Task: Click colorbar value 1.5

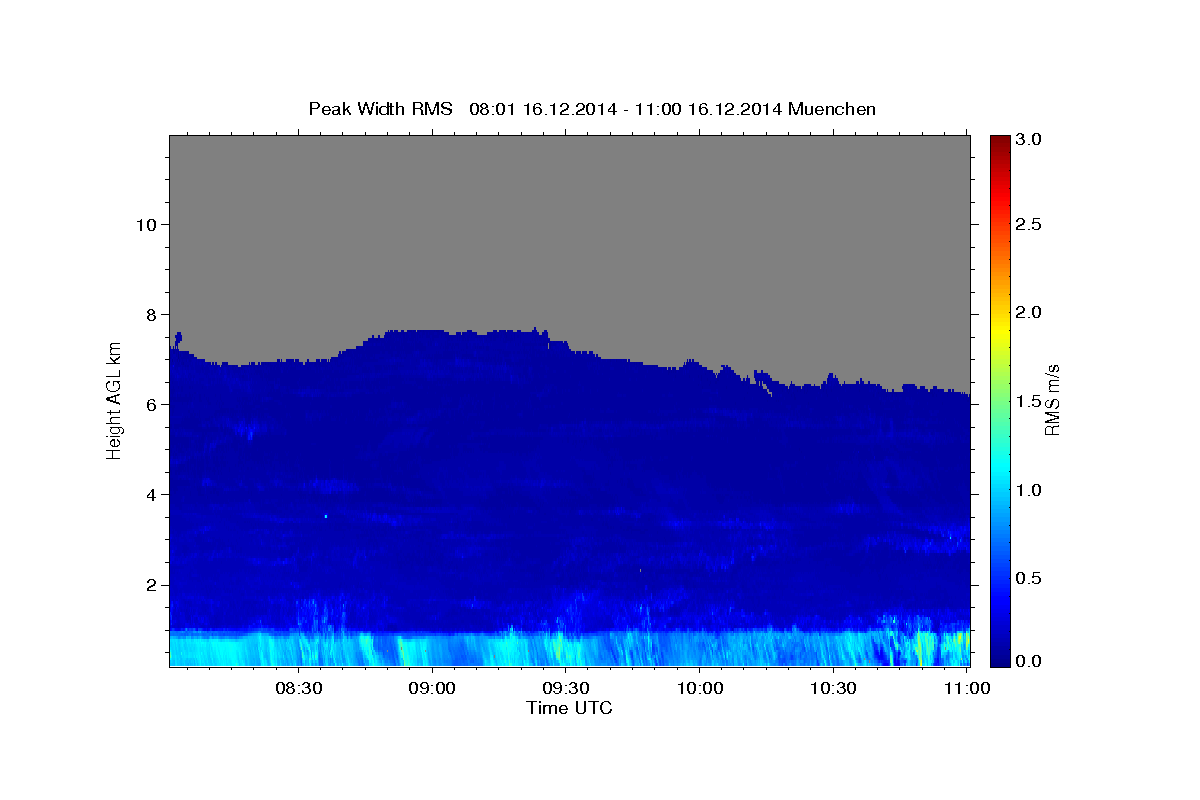Action: click(1030, 401)
